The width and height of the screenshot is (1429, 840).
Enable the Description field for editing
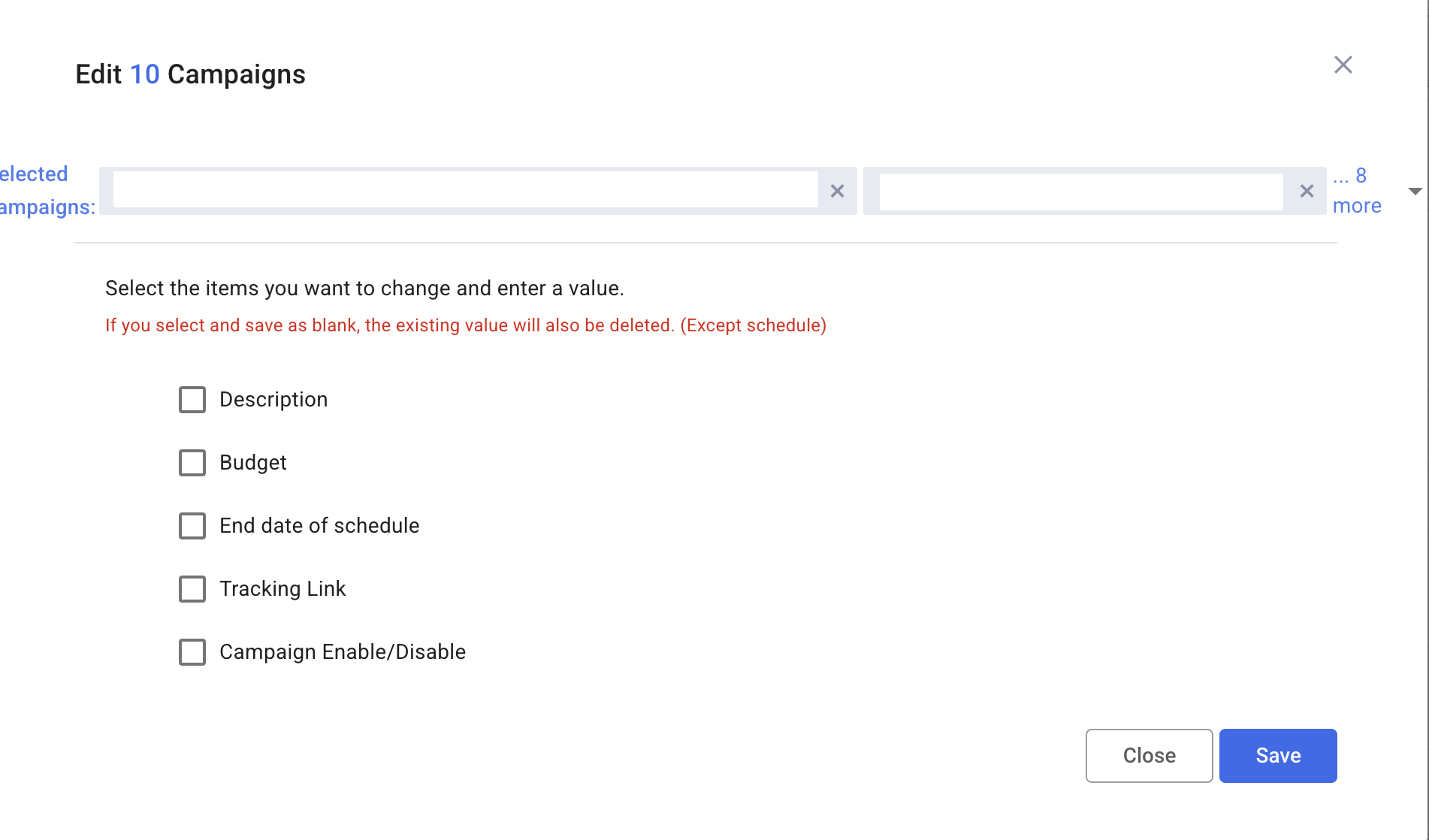pyautogui.click(x=192, y=399)
